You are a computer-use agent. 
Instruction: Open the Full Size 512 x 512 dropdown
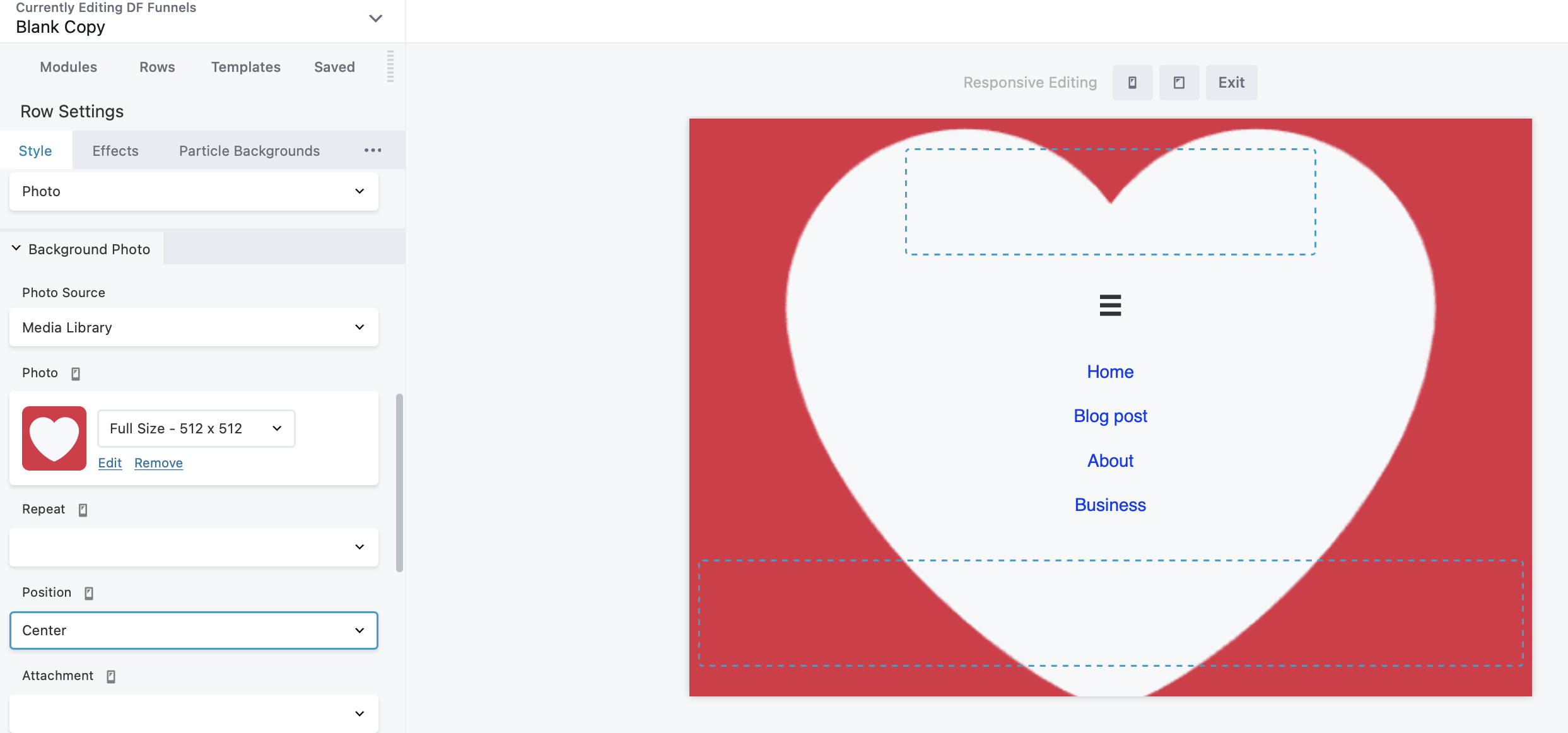[x=196, y=428]
